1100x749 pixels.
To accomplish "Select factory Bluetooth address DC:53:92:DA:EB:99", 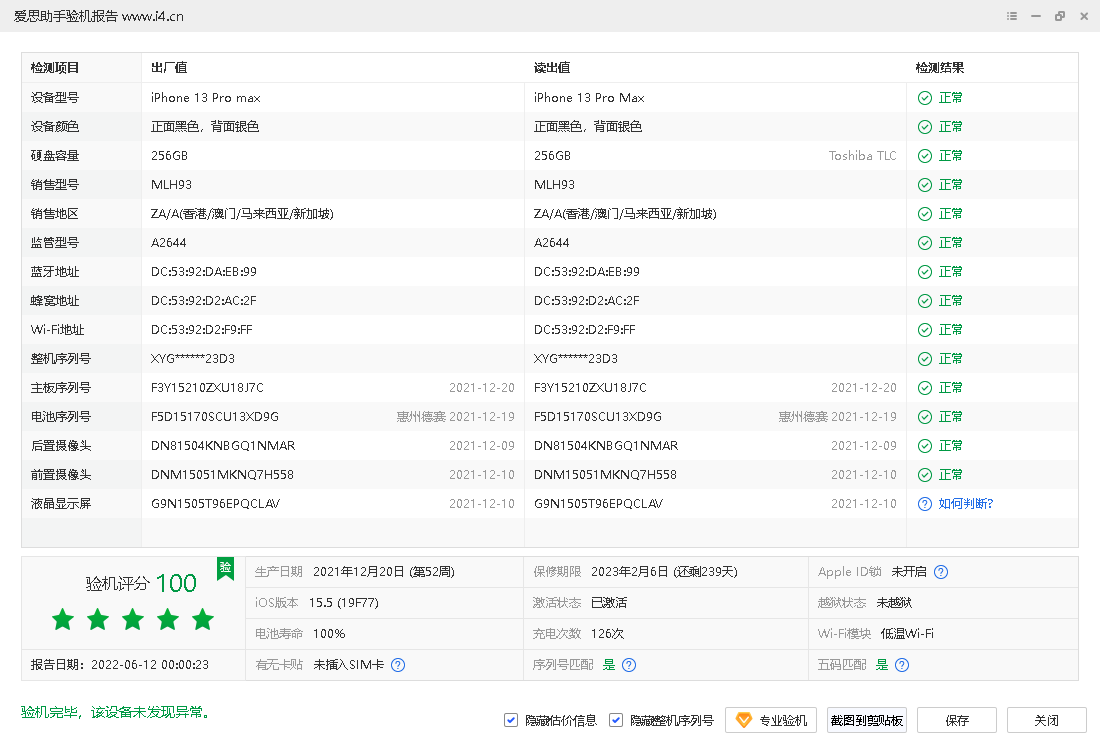I will [x=203, y=271].
